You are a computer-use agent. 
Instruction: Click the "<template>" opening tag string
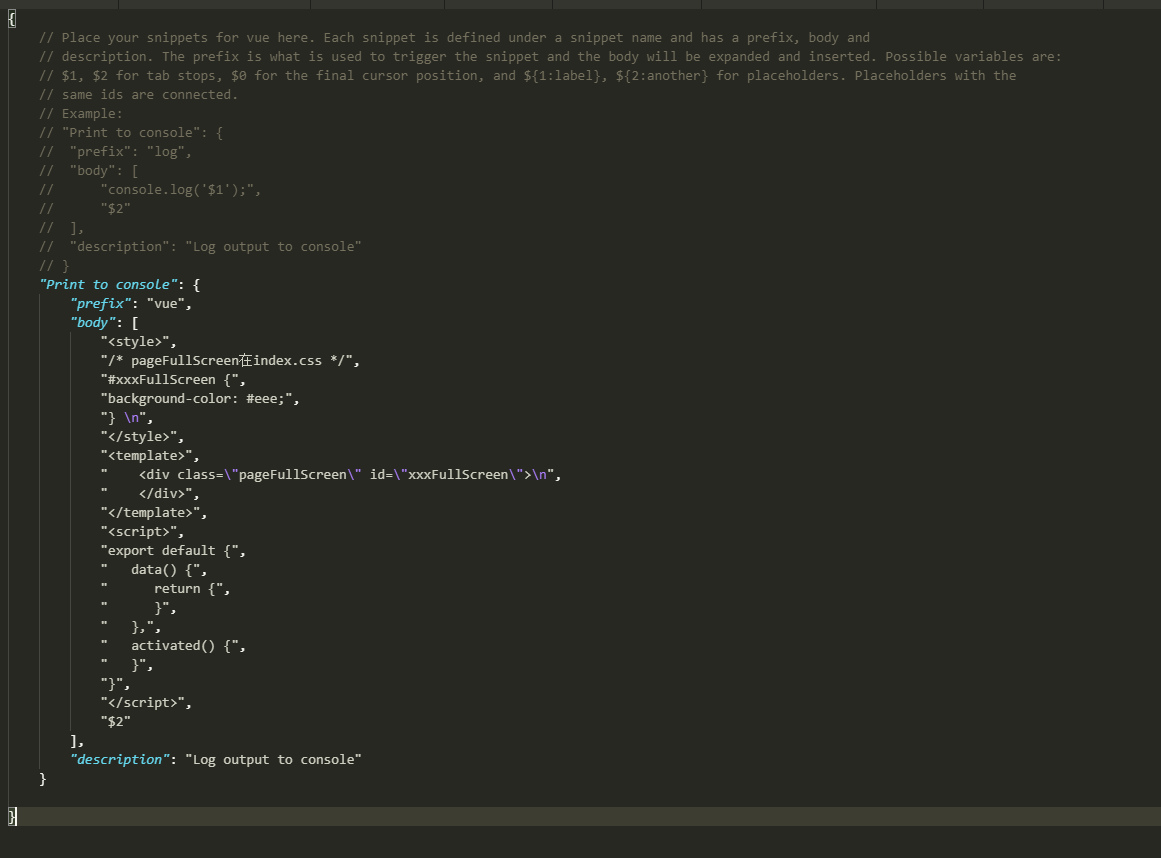pyautogui.click(x=147, y=456)
